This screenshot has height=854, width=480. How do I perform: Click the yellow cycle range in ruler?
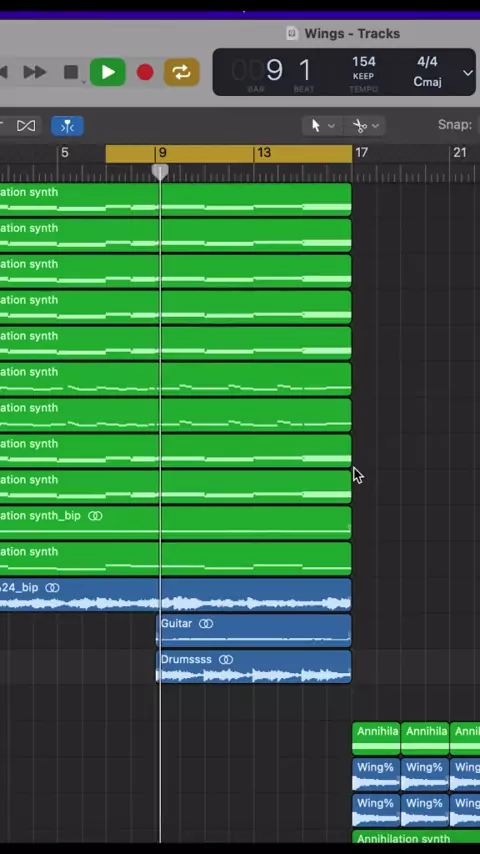click(229, 154)
